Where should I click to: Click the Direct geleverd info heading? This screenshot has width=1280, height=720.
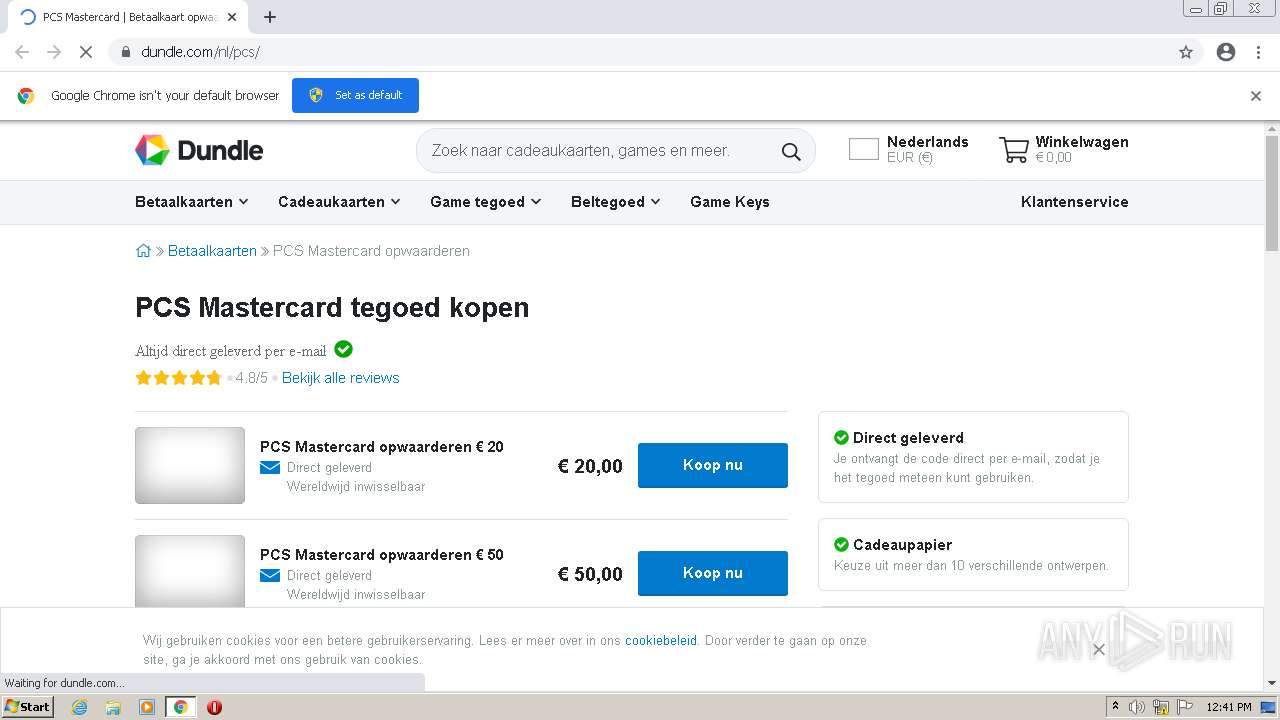pyautogui.click(x=908, y=438)
